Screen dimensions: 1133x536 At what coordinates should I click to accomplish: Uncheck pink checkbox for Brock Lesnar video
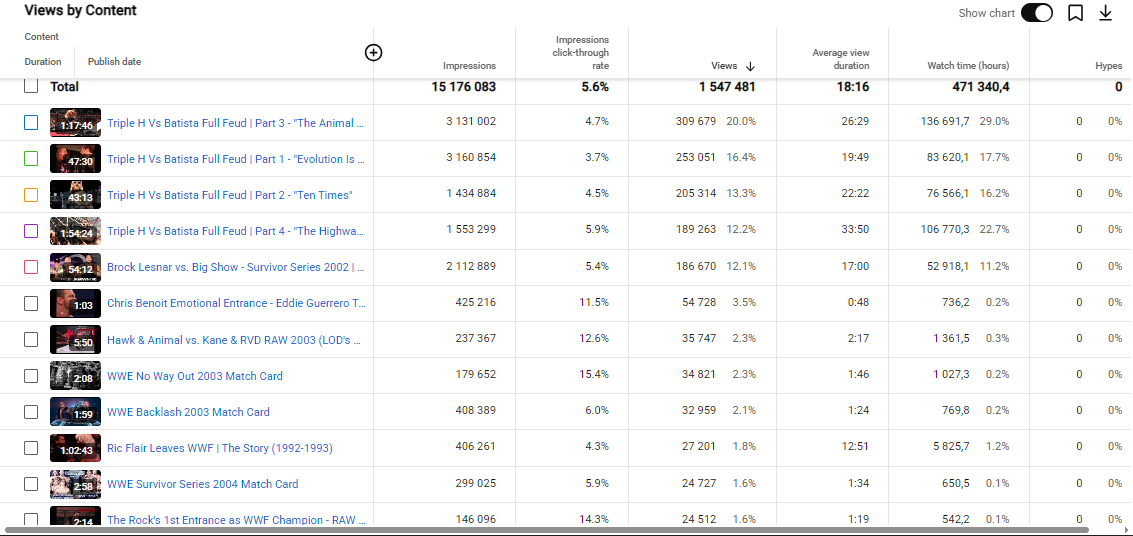coord(31,267)
